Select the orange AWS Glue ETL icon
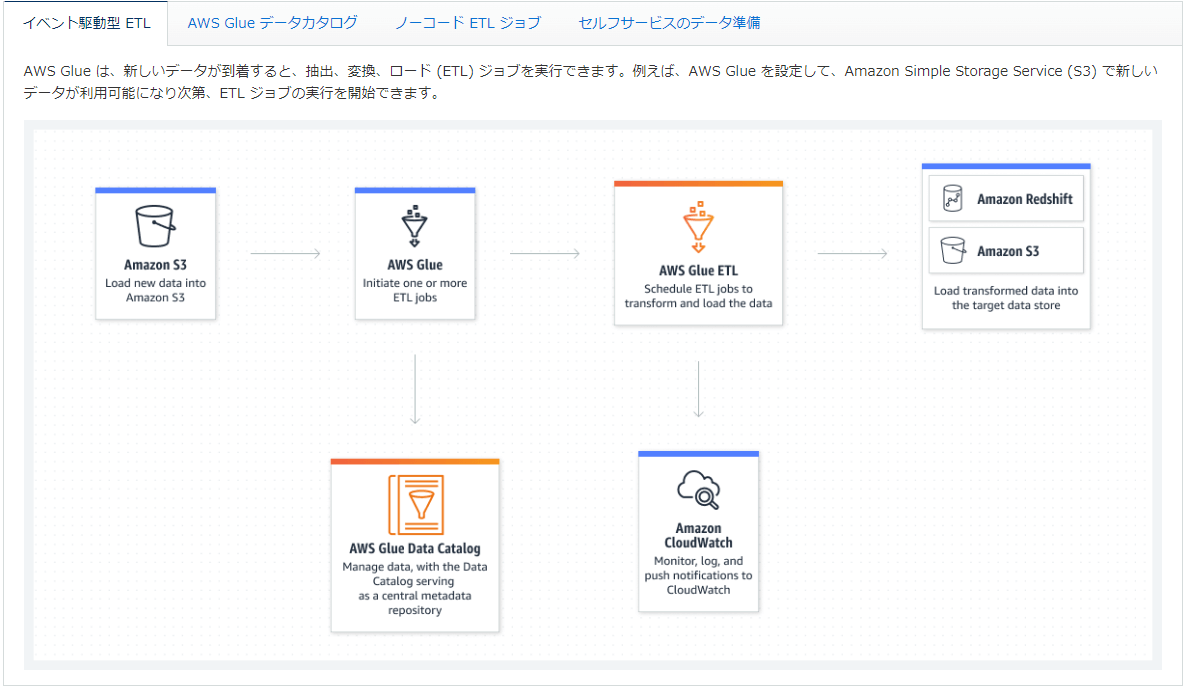Image resolution: width=1186 pixels, height=688 pixels. point(698,225)
